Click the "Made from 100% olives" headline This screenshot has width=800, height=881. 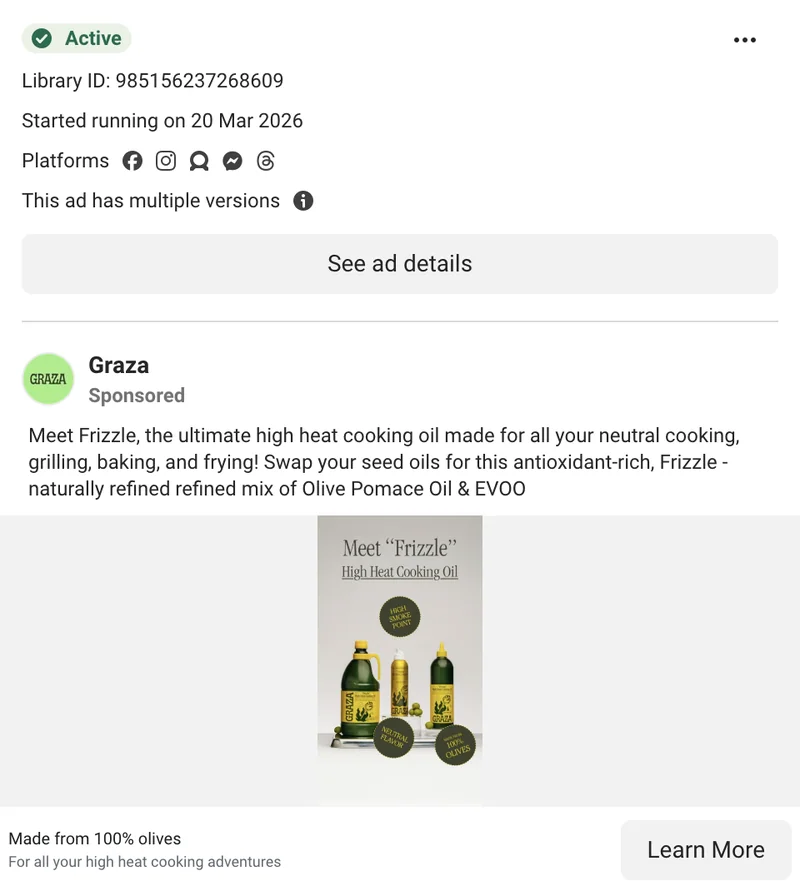click(x=95, y=839)
